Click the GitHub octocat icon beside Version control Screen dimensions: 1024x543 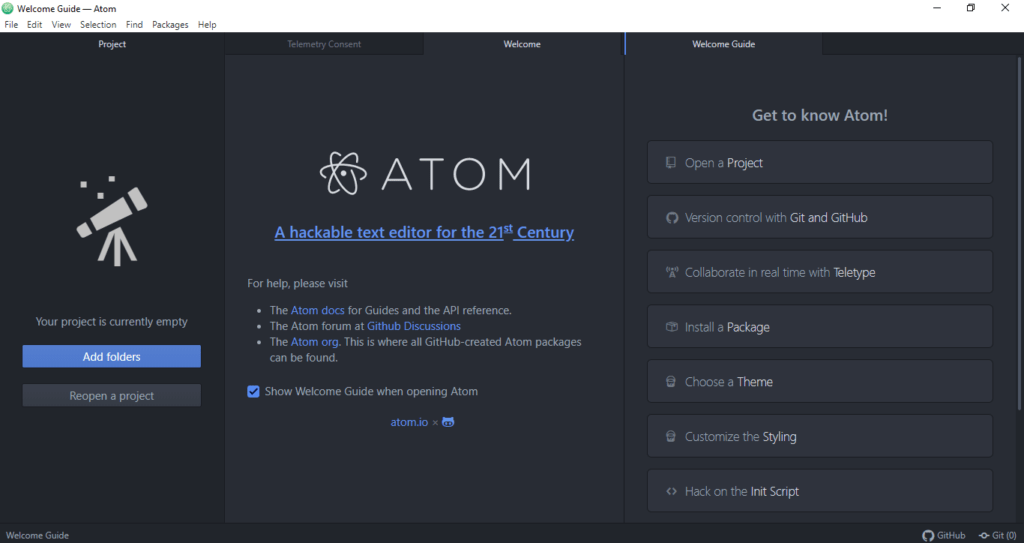[671, 218]
